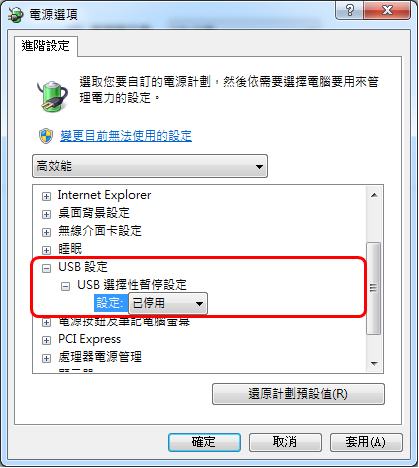Image resolution: width=419 pixels, height=468 pixels.
Task: Collapse the USB 設定 node
Action: coord(46,268)
